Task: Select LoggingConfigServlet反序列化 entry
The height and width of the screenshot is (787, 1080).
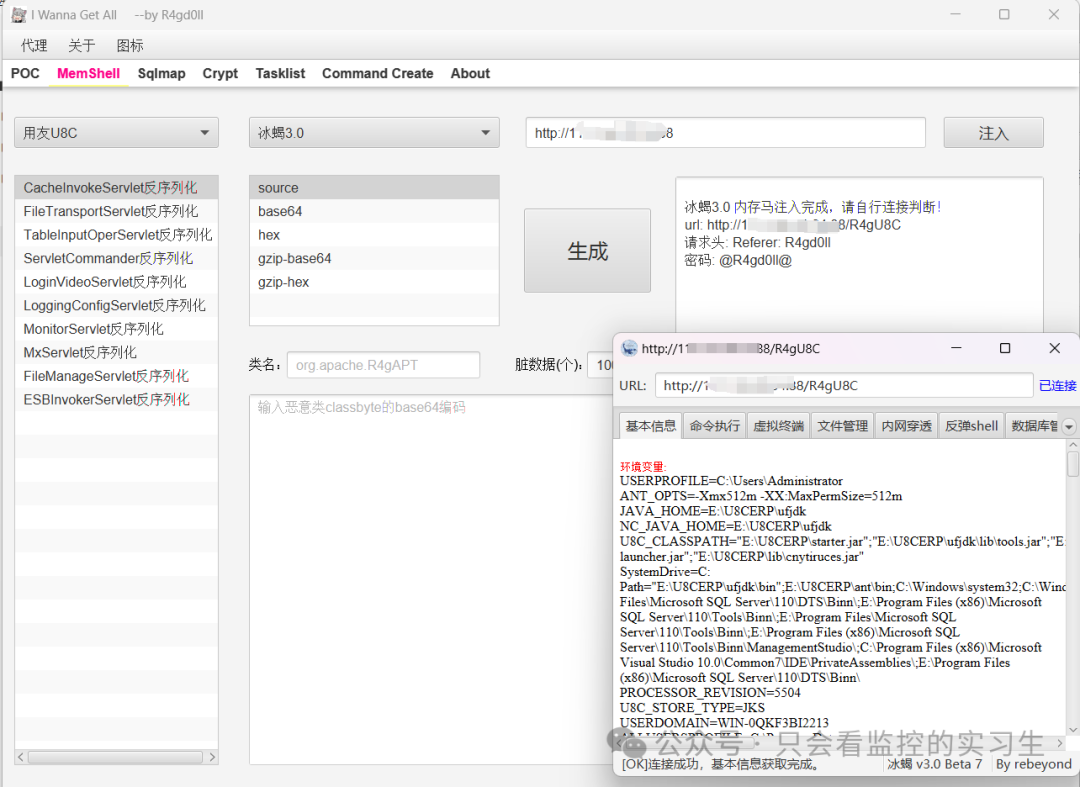Action: click(116, 305)
